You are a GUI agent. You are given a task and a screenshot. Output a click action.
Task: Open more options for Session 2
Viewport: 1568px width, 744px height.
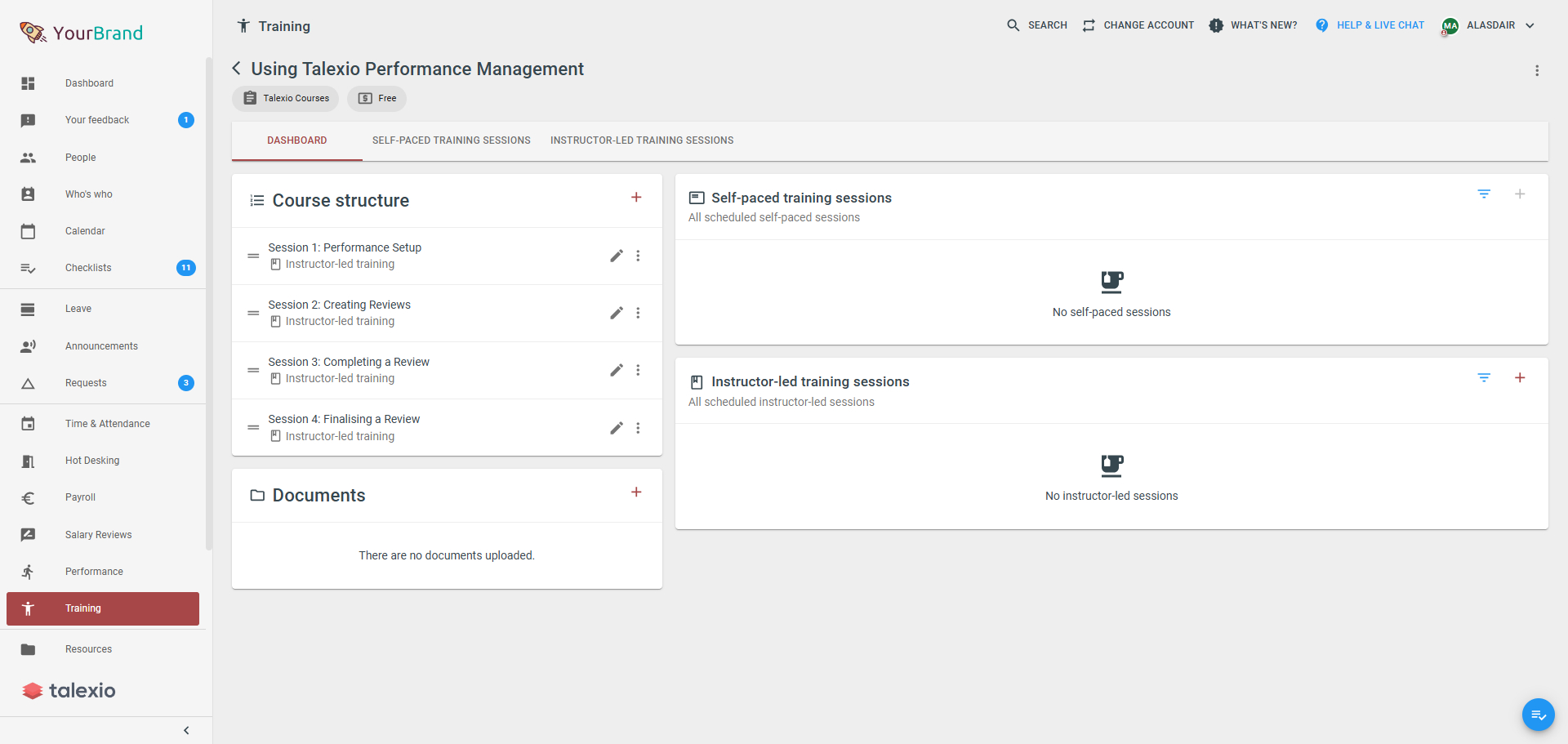tap(638, 313)
